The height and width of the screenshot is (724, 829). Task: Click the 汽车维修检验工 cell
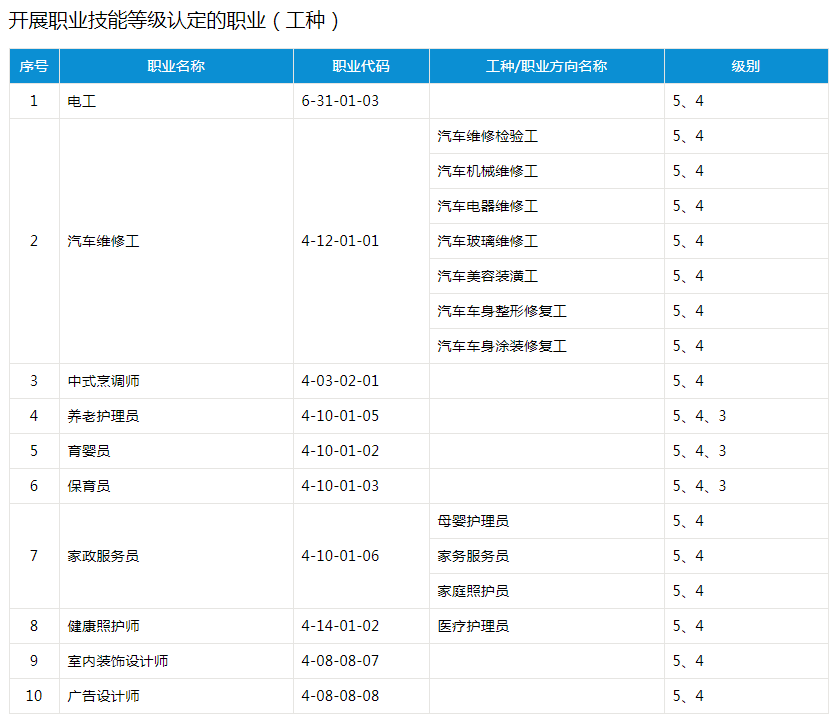pos(487,136)
